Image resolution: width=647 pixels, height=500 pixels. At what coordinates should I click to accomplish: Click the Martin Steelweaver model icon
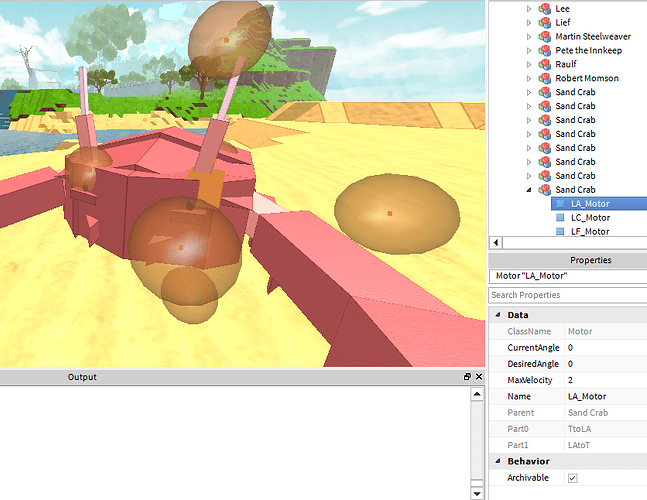pyautogui.click(x=545, y=36)
